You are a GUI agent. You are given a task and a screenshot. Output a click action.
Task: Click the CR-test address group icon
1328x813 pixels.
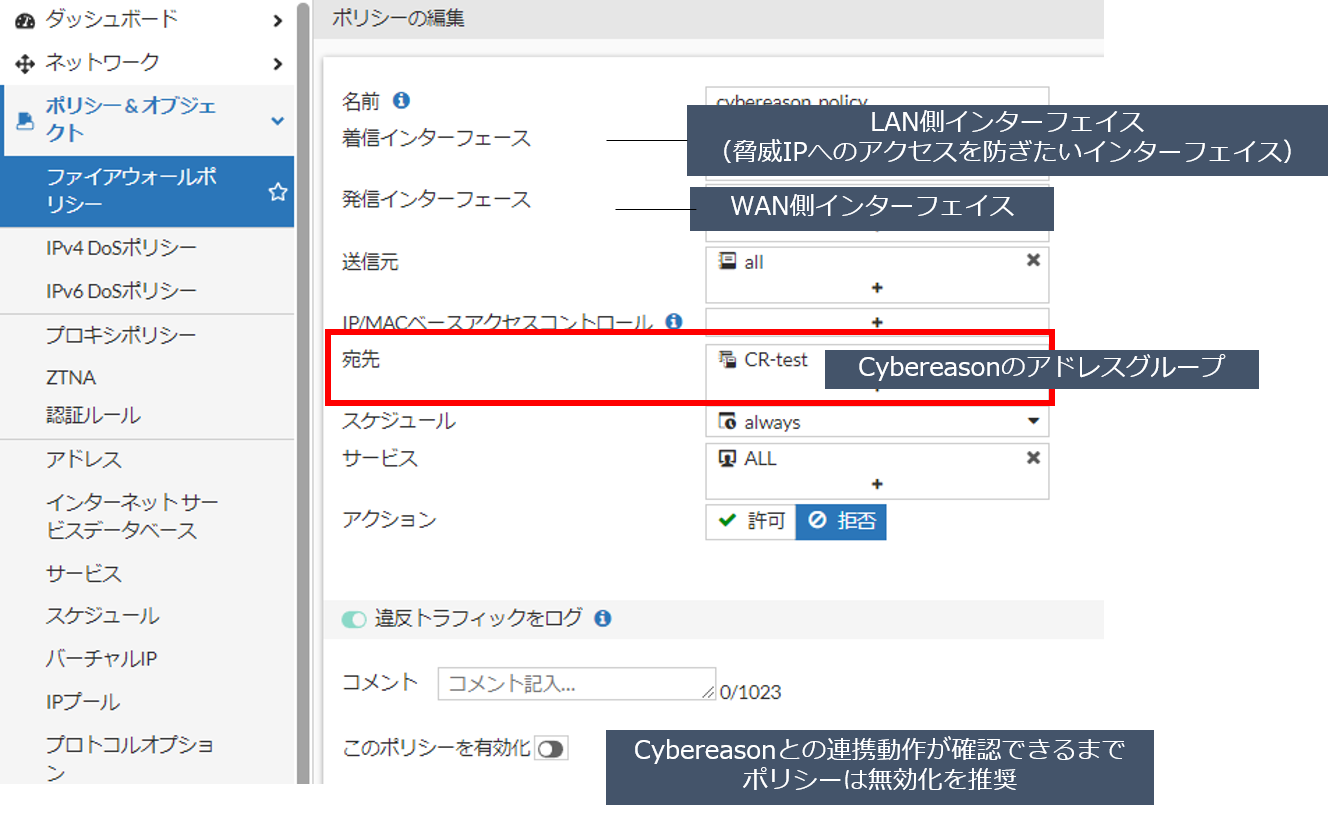click(x=728, y=360)
